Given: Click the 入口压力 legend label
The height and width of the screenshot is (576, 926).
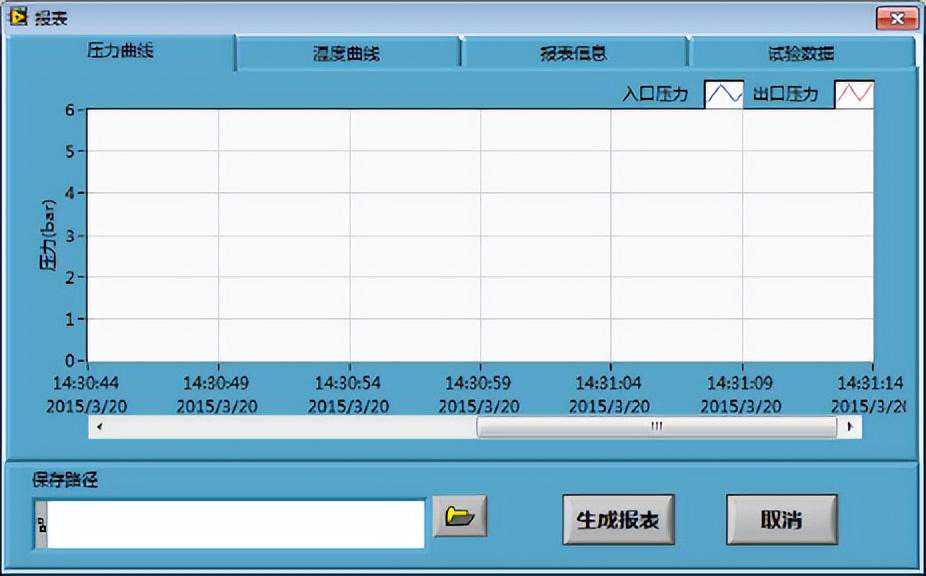Looking at the screenshot, I should coord(655,95).
